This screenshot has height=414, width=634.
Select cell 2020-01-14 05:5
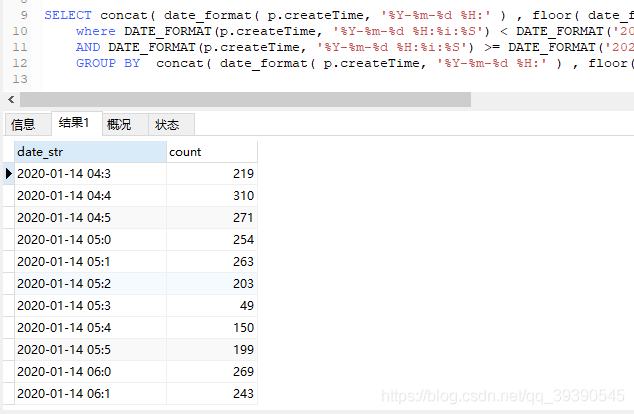[x=91, y=349]
